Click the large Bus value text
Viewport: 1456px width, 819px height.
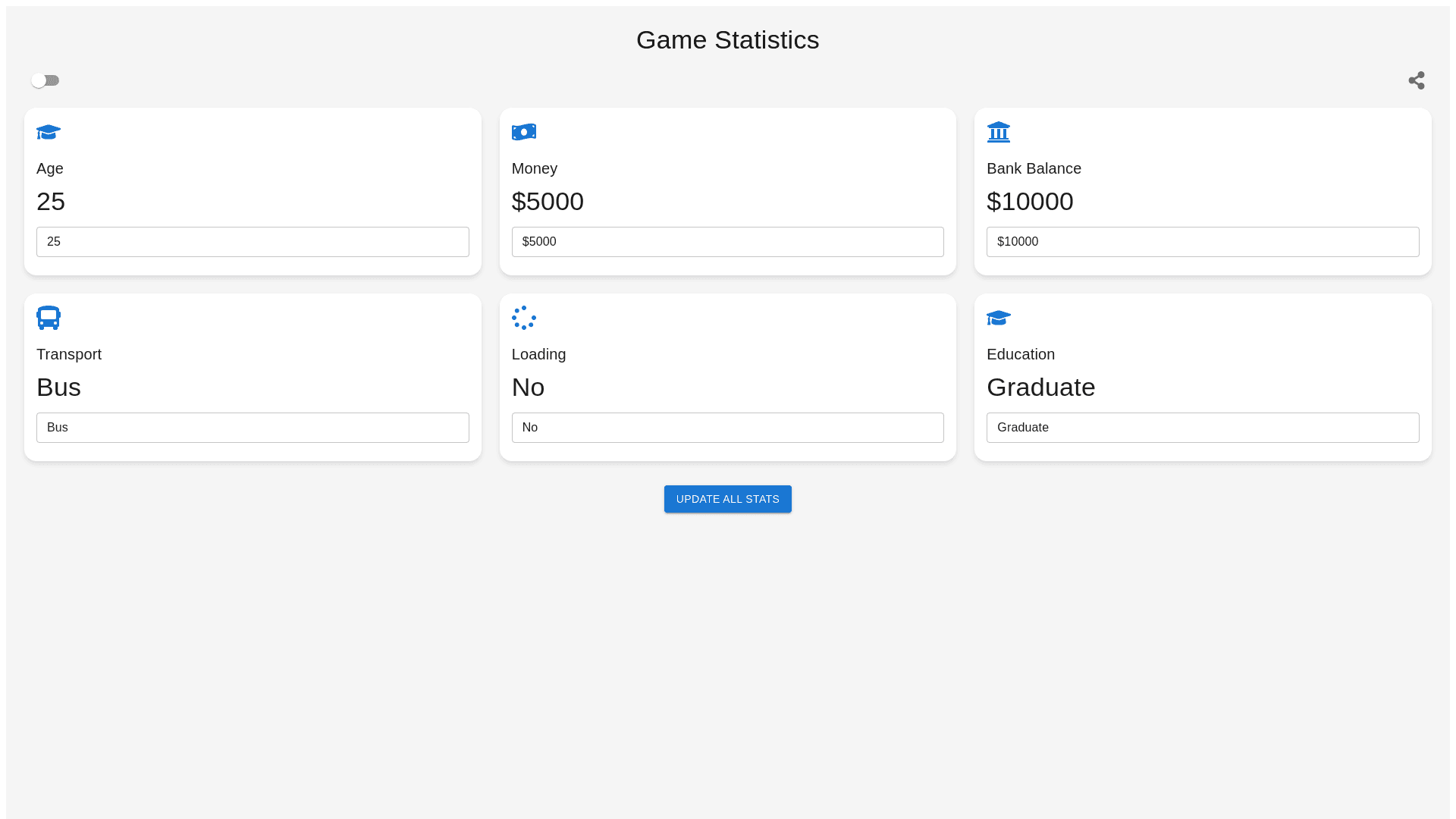pyautogui.click(x=58, y=388)
